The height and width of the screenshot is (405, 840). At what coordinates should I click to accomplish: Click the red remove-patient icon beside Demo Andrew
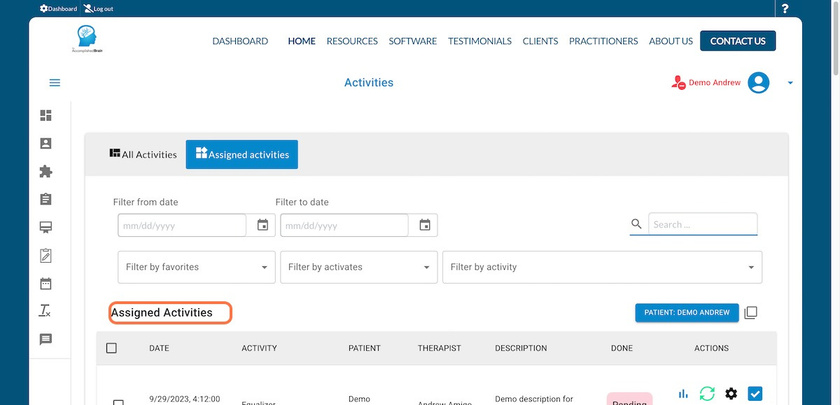(x=678, y=83)
